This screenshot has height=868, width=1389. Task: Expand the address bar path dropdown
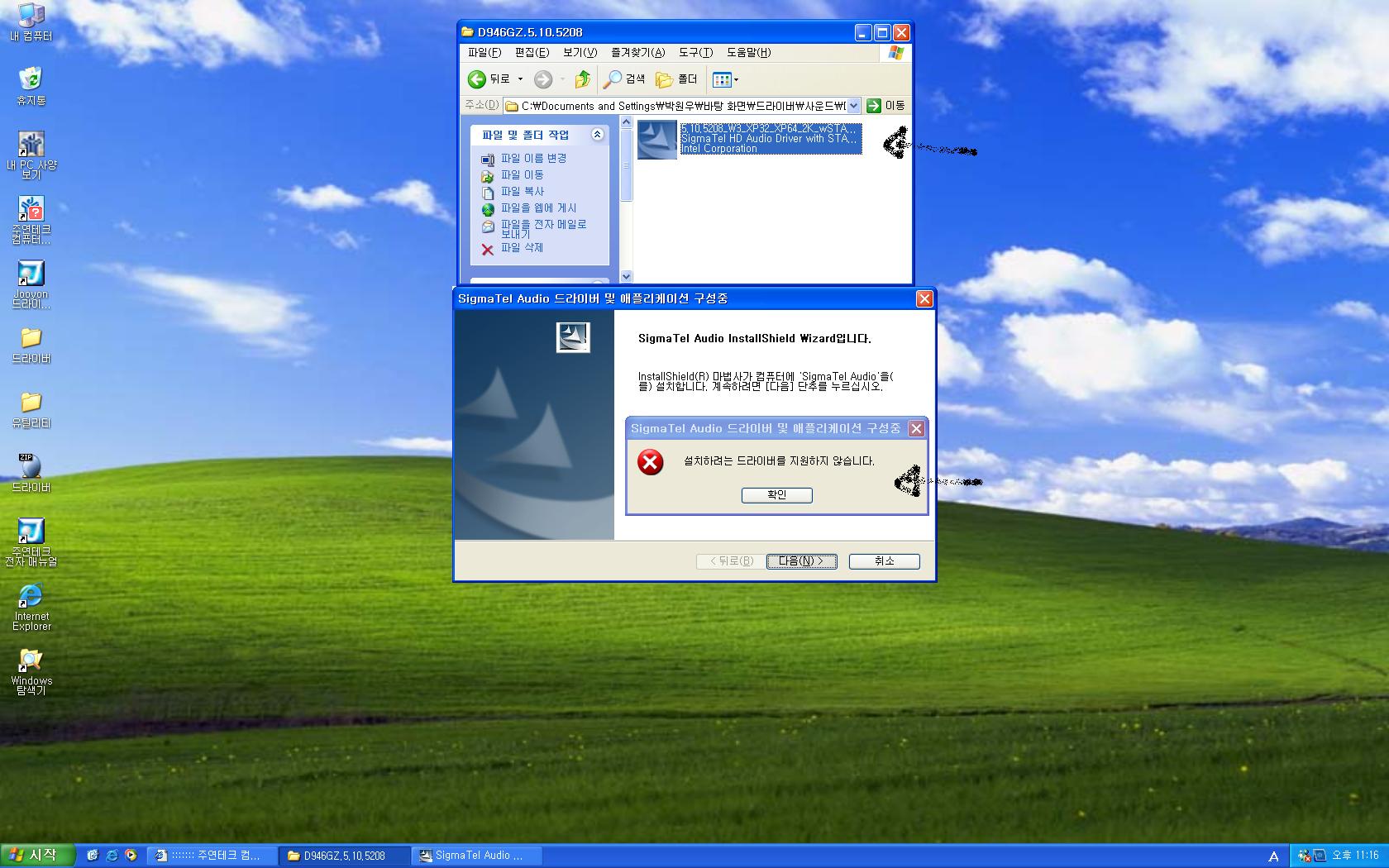853,106
